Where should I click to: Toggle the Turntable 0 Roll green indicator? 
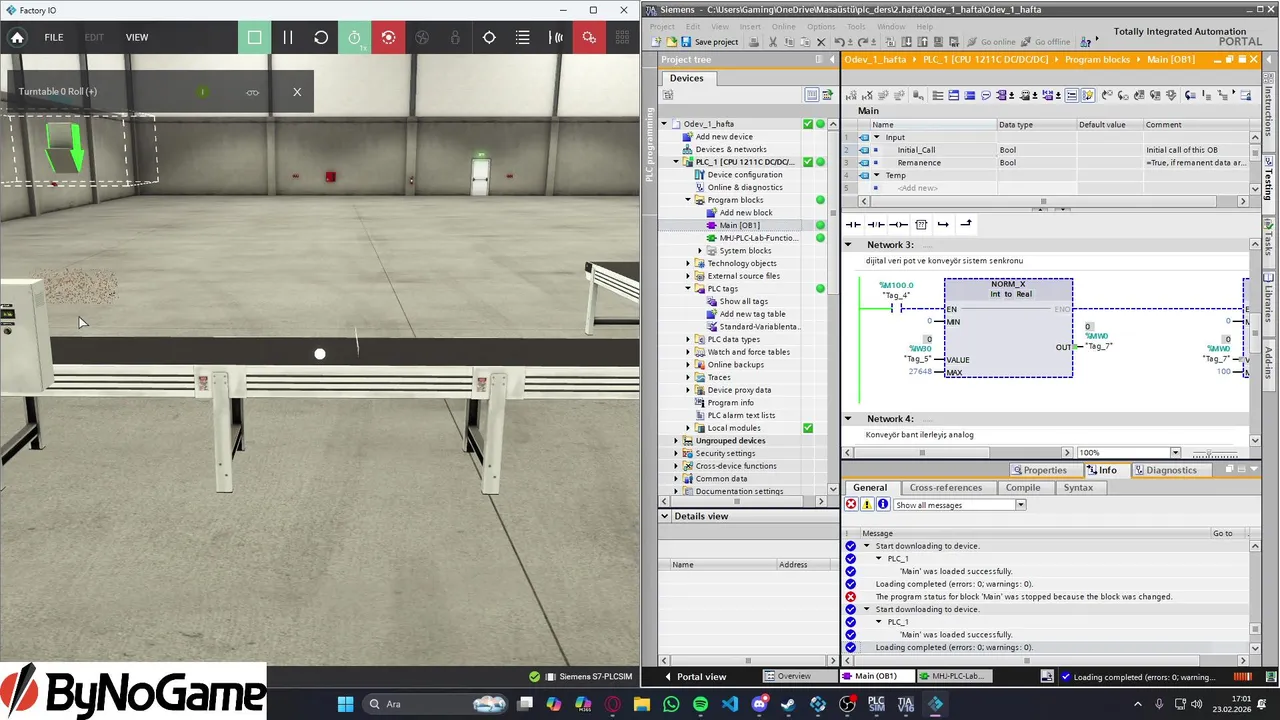pyautogui.click(x=202, y=92)
